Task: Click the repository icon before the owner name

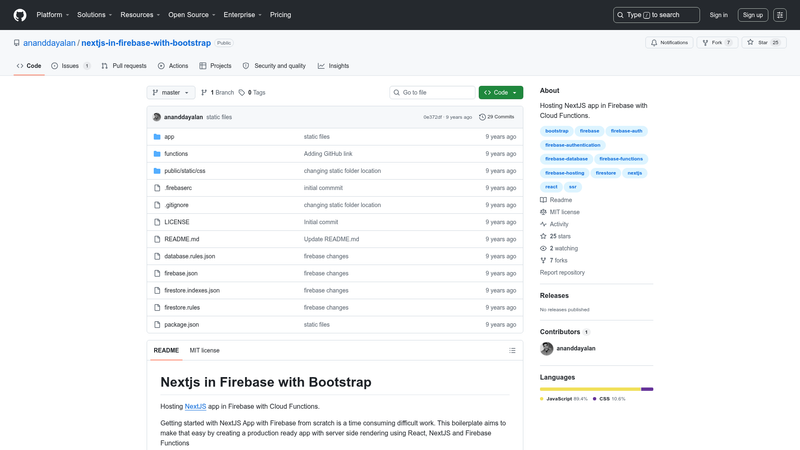Action: pos(17,43)
